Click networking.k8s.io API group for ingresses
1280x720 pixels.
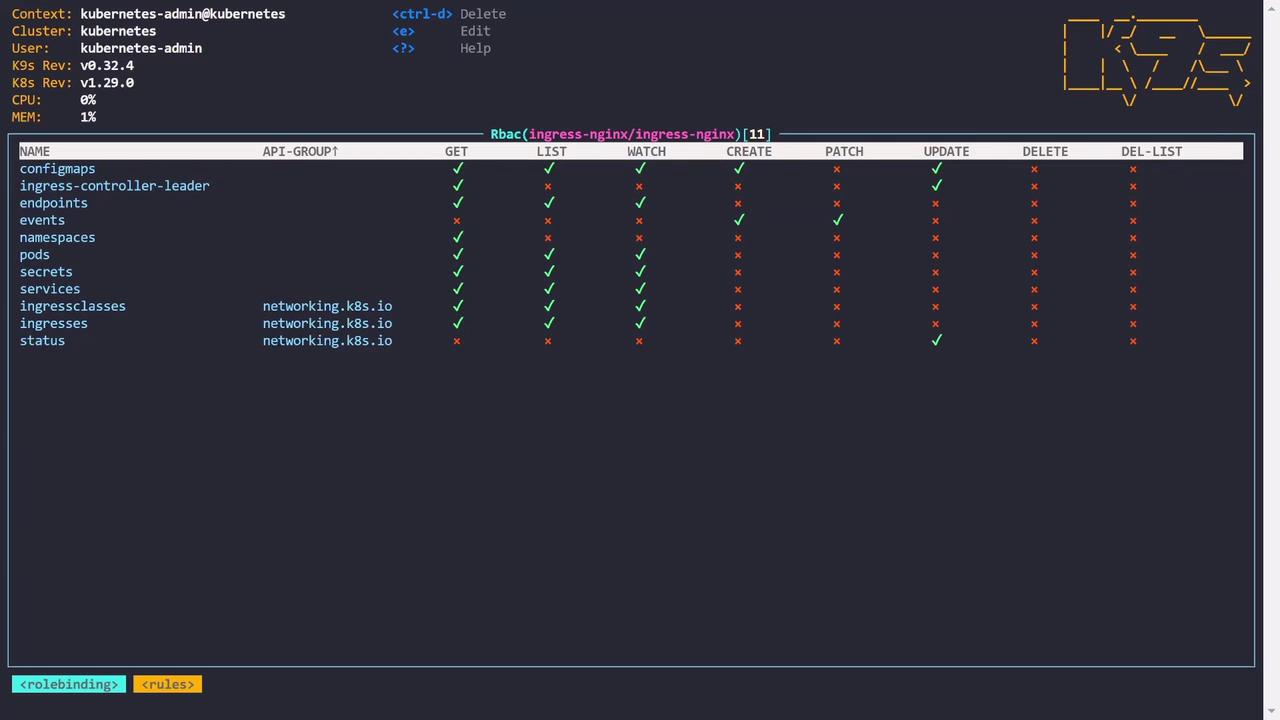pos(327,323)
